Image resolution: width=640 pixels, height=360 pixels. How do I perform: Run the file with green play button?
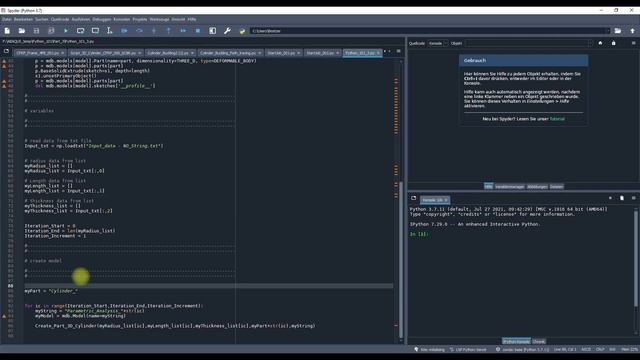(x=66, y=31)
